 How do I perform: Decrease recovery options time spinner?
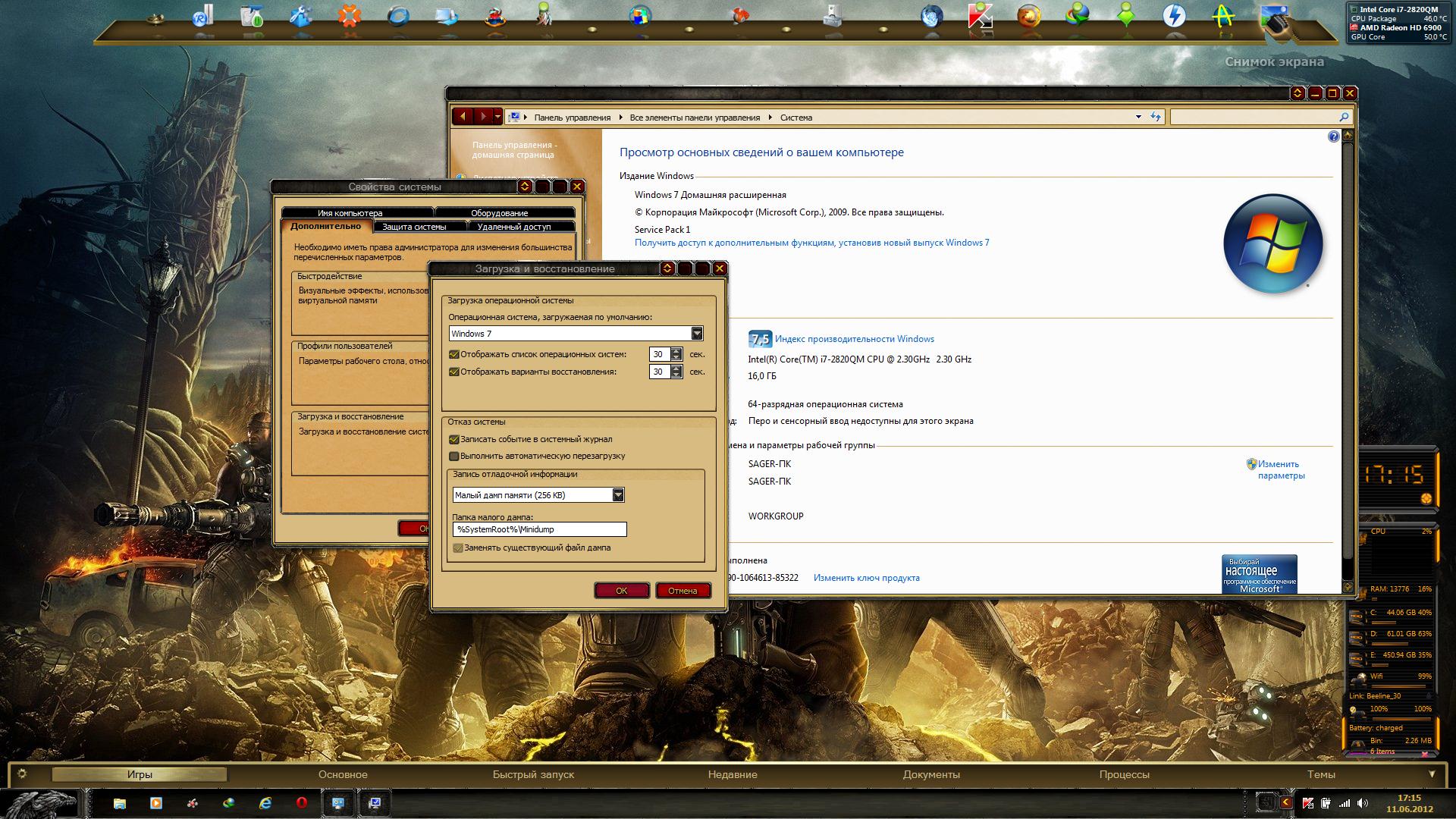pyautogui.click(x=676, y=375)
